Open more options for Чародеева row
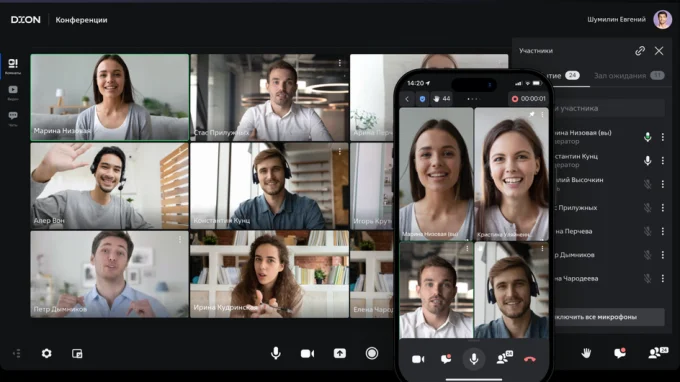The height and width of the screenshot is (382, 680). point(663,278)
